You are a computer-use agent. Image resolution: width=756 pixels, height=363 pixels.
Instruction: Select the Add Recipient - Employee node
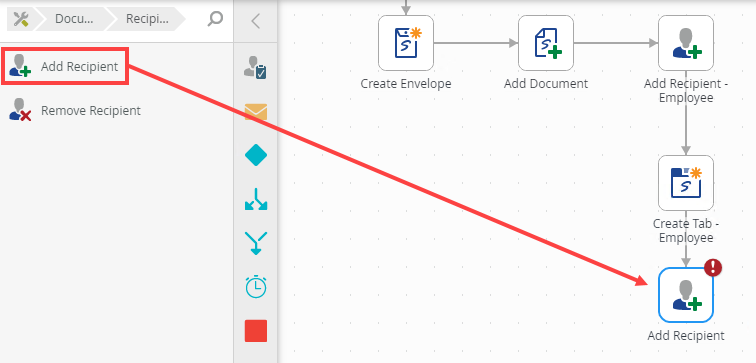pos(686,43)
